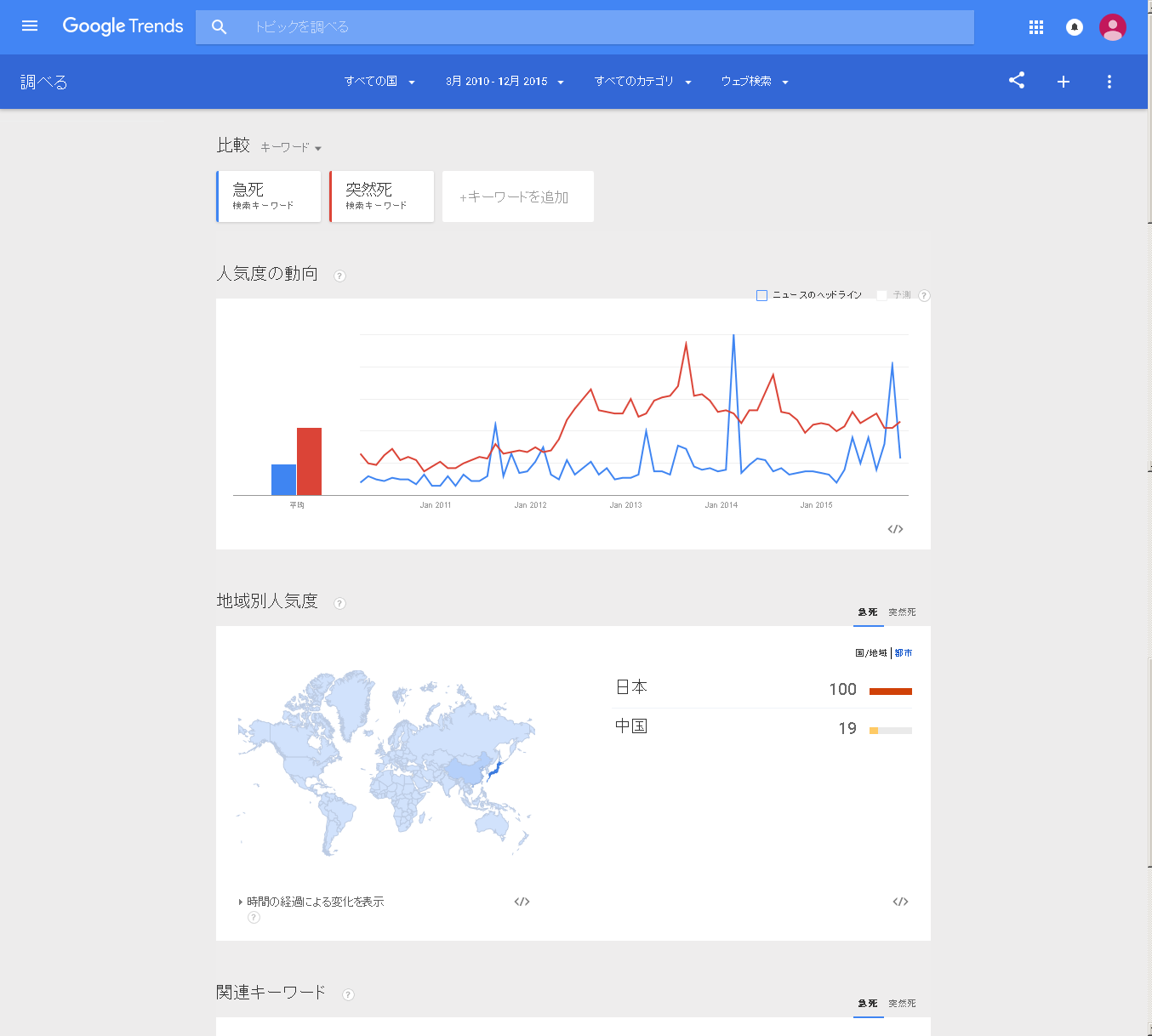Open the date range dropdown
This screenshot has width=1152, height=1036.
click(x=505, y=82)
